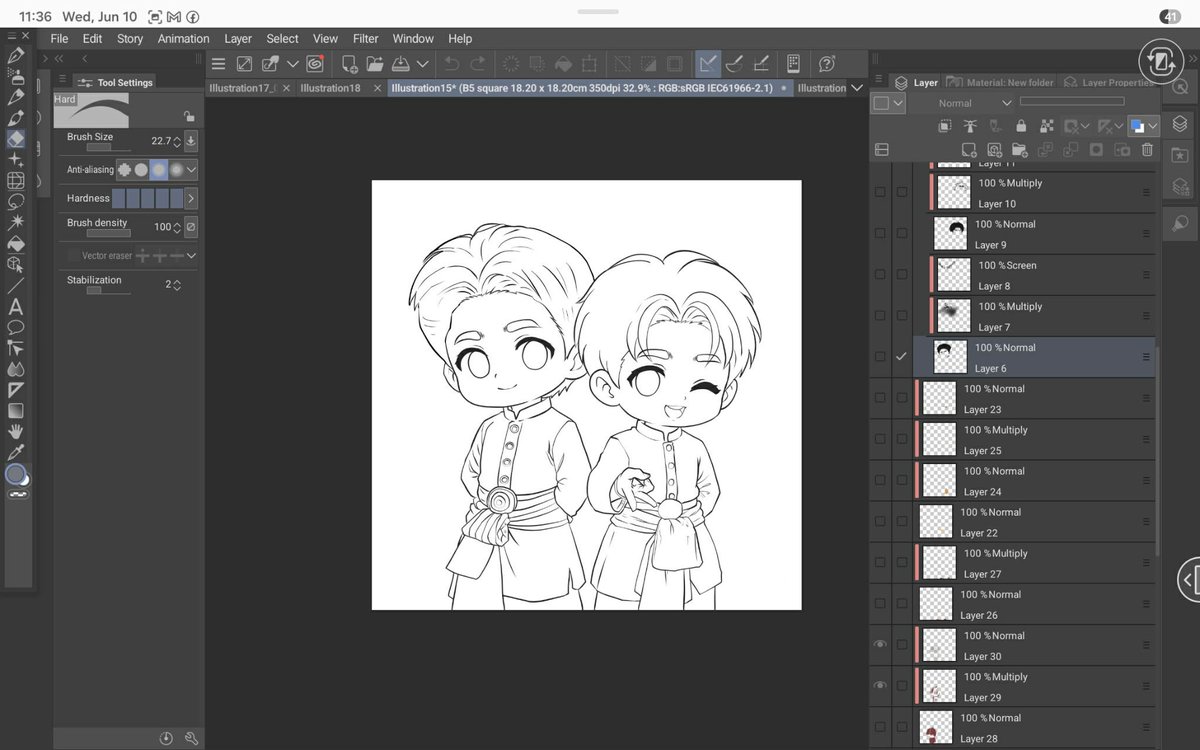The height and width of the screenshot is (750, 1200).
Task: Hide Layer 29 using its eye icon
Action: (x=880, y=686)
